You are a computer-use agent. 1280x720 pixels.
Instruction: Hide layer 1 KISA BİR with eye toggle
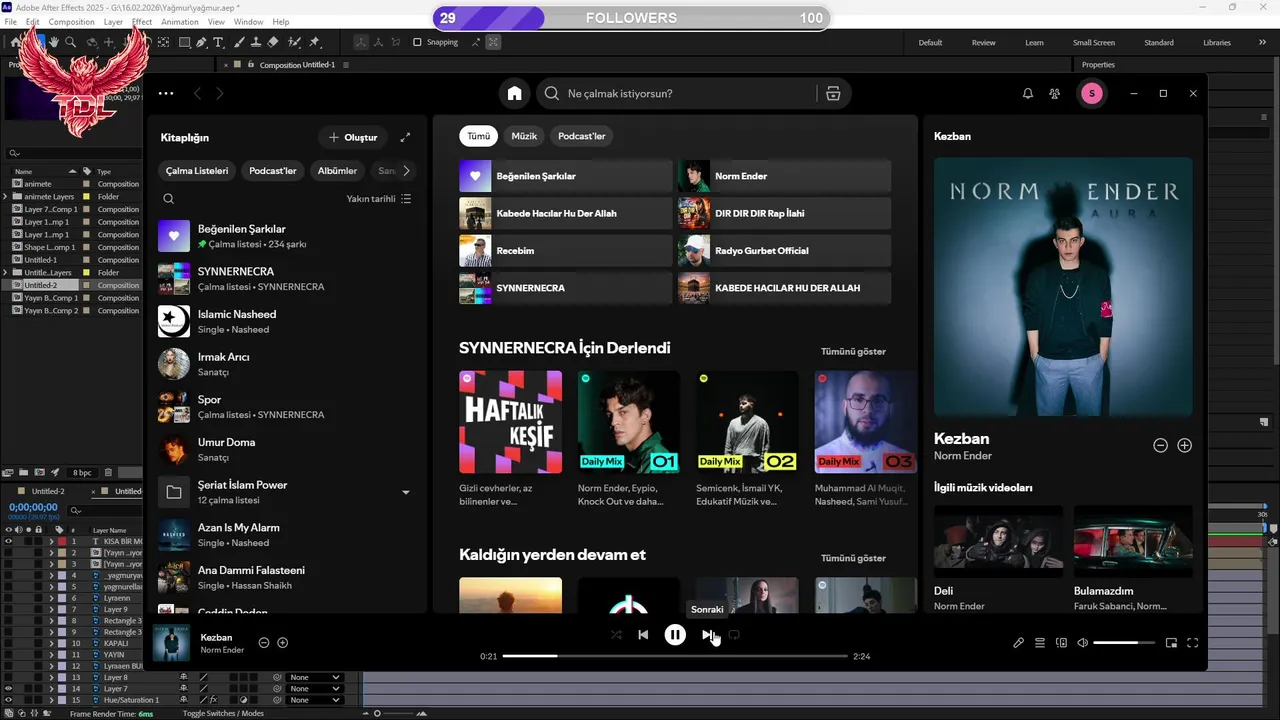click(8, 541)
